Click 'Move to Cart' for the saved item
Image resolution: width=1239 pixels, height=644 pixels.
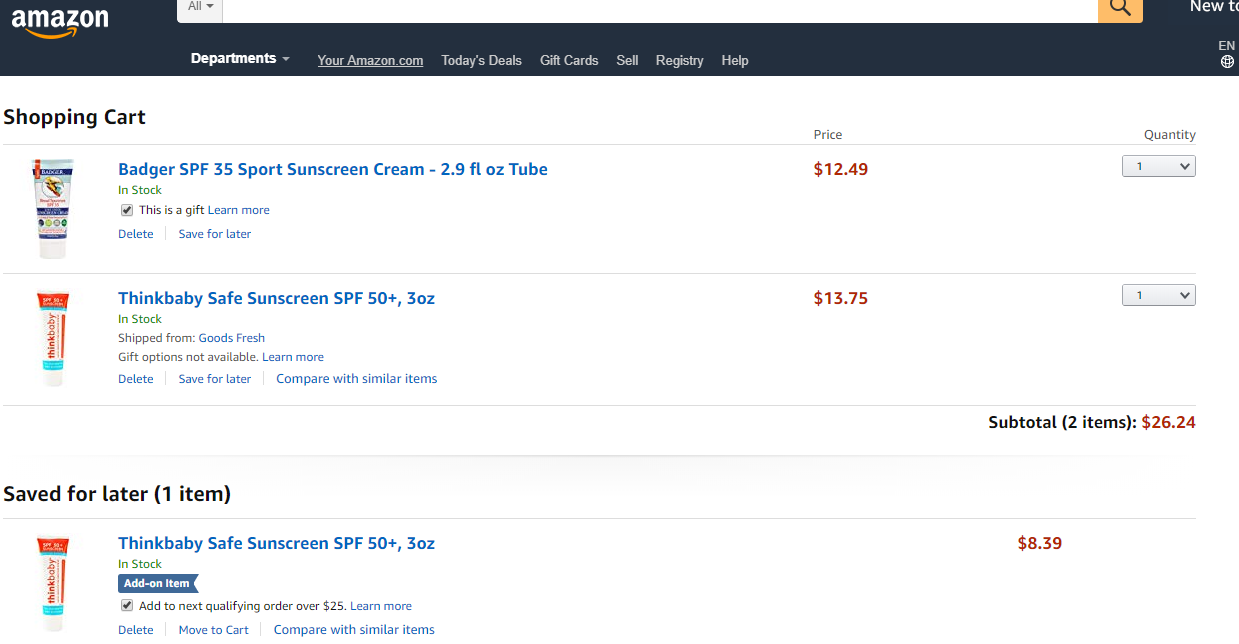pyautogui.click(x=213, y=630)
